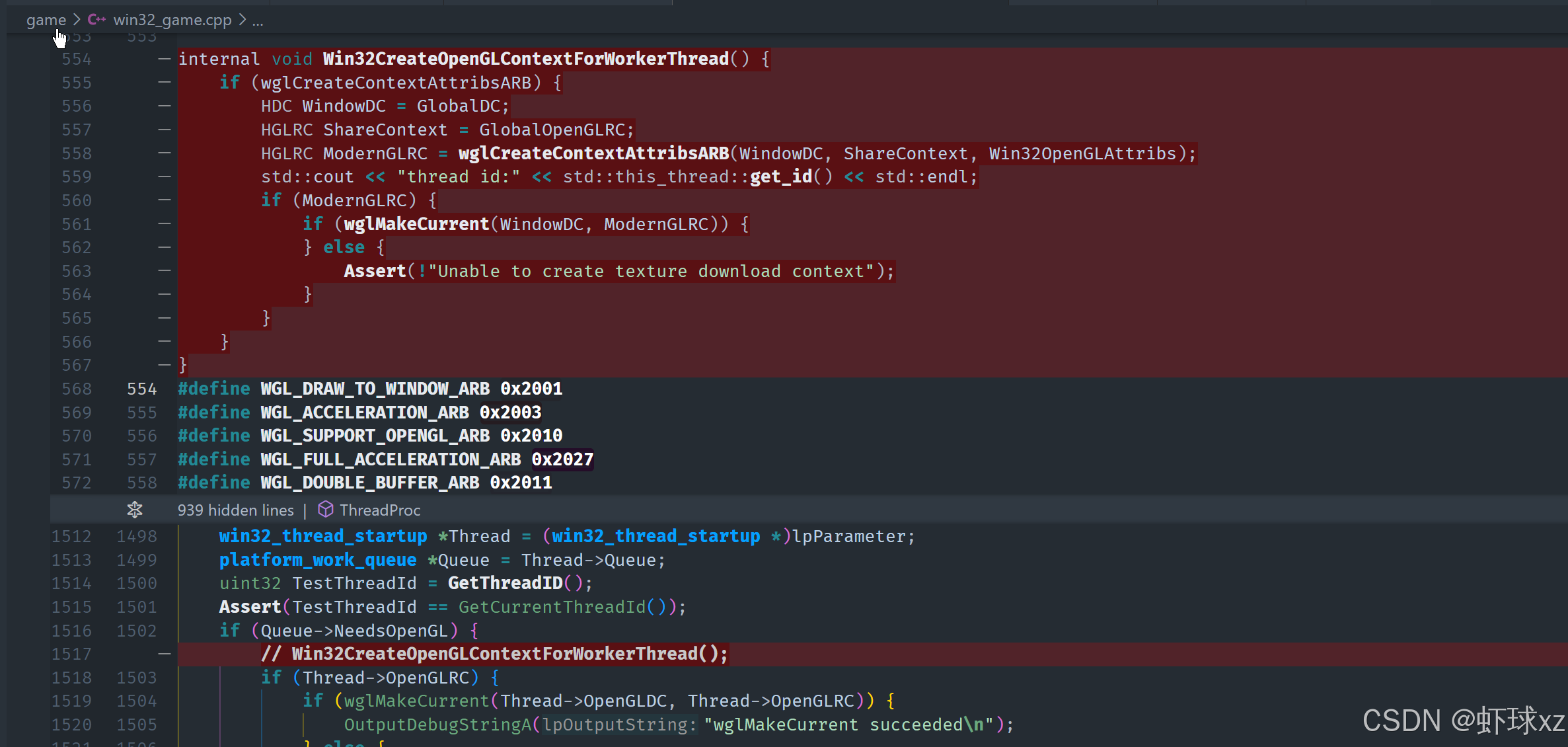The width and height of the screenshot is (1568, 747).
Task: Click the Win32CreateOpenGLContextForWorkerThread function name on line 554
Action: (x=525, y=59)
